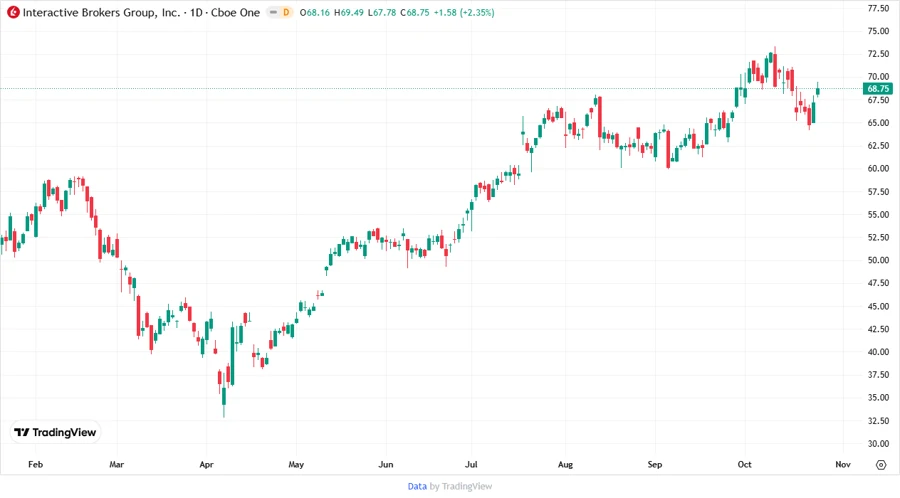Click the Interactive Brokers logo icon
Image resolution: width=900 pixels, height=498 pixels.
13,12
